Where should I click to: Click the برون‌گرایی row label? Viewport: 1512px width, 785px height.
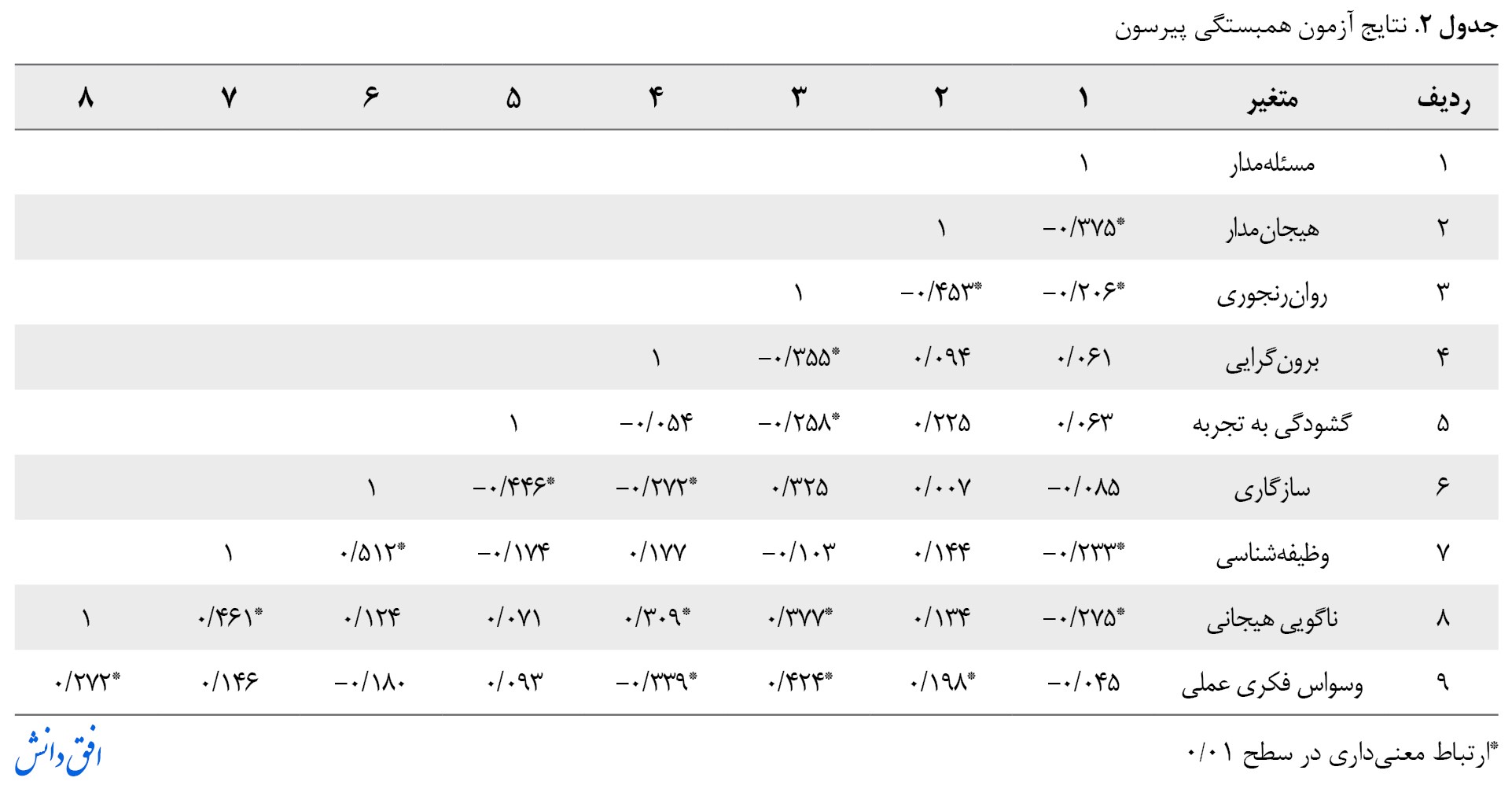click(x=1272, y=359)
